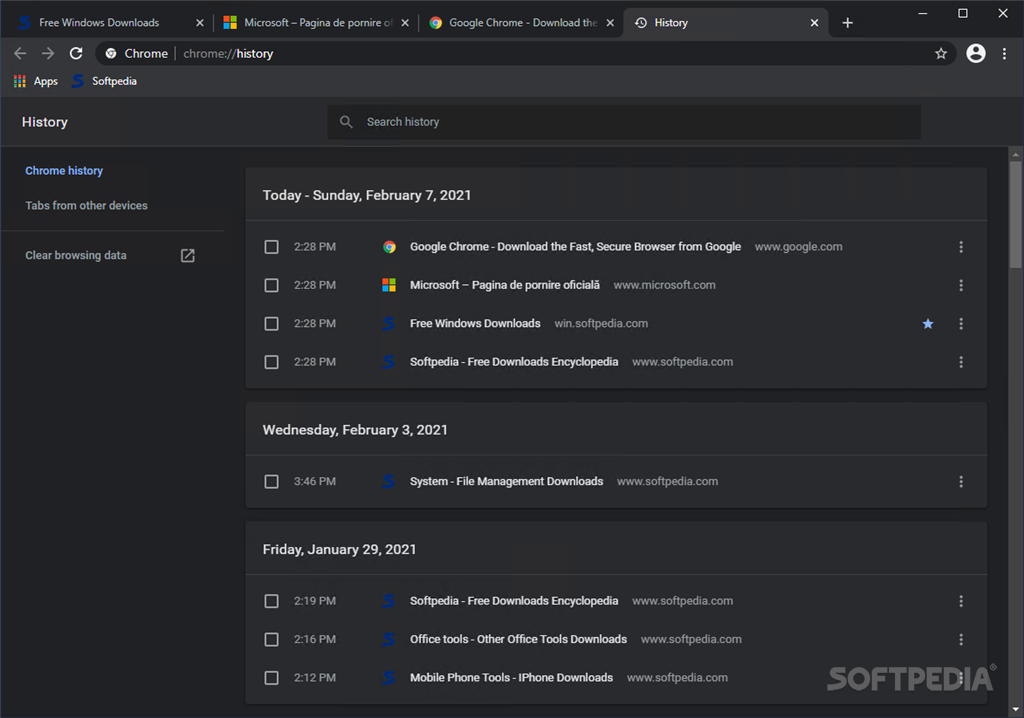
Task: Click the forward navigation arrow
Action: [48, 54]
